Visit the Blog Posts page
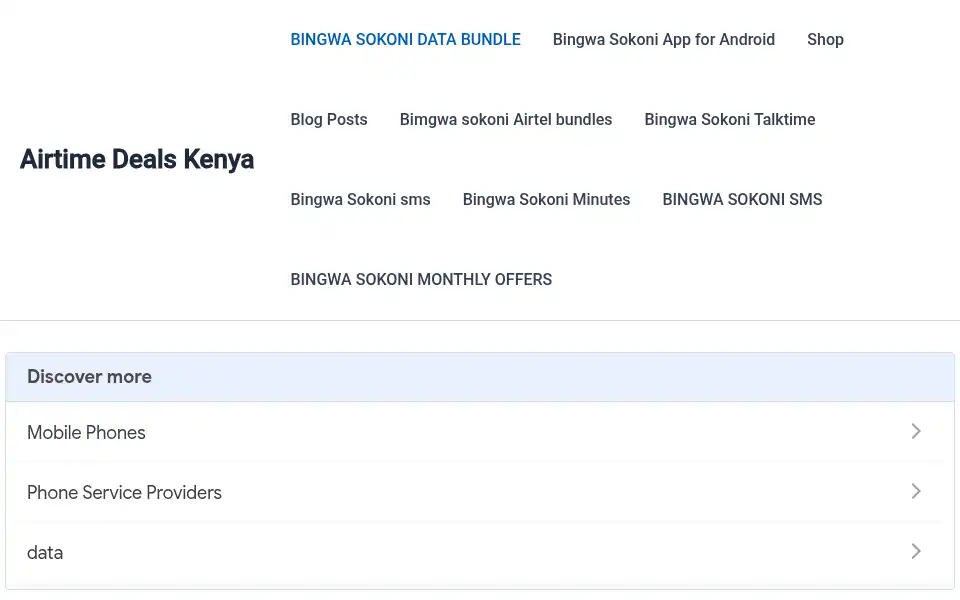 [329, 119]
